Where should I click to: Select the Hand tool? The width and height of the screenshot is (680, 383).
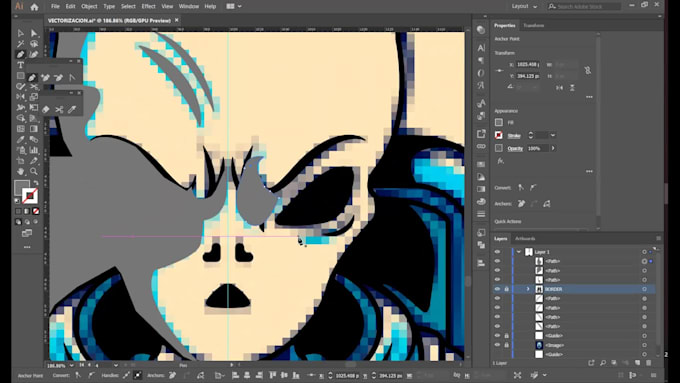pos(20,171)
